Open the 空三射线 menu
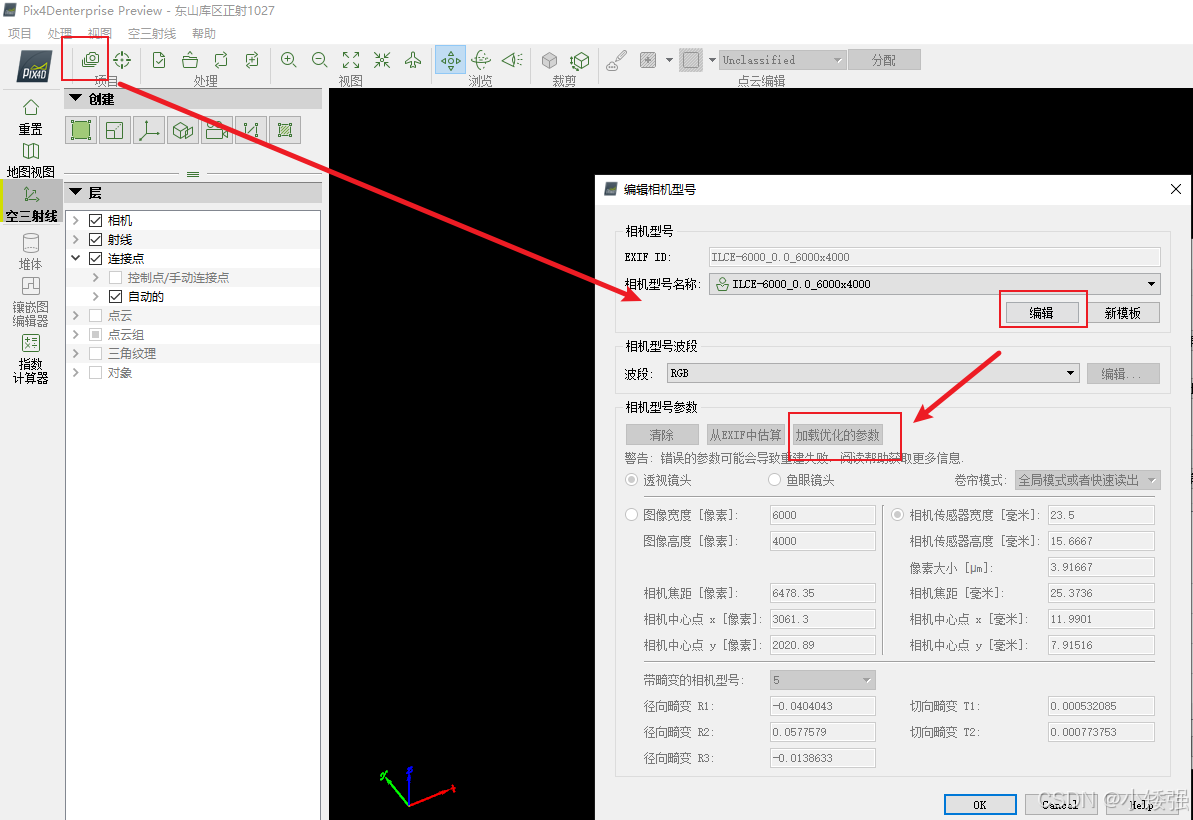 [152, 33]
